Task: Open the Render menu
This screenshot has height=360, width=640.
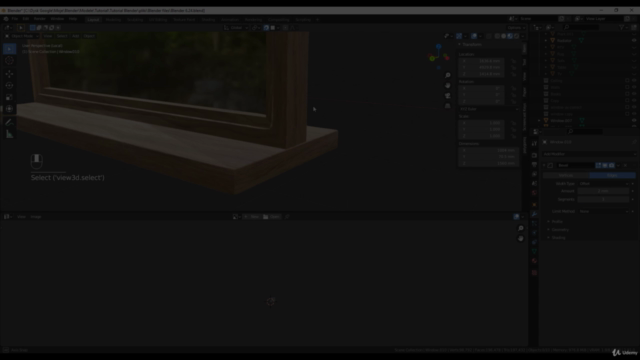Action: pos(40,19)
